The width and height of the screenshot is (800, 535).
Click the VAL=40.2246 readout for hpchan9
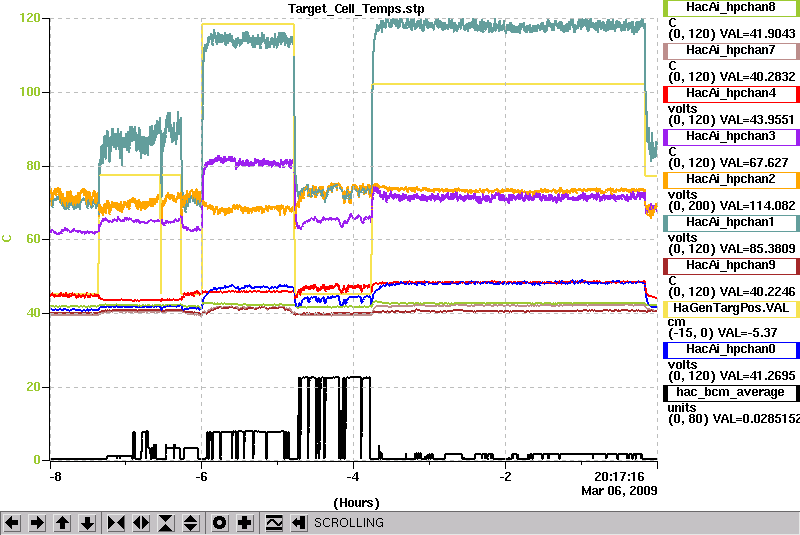[x=757, y=292]
